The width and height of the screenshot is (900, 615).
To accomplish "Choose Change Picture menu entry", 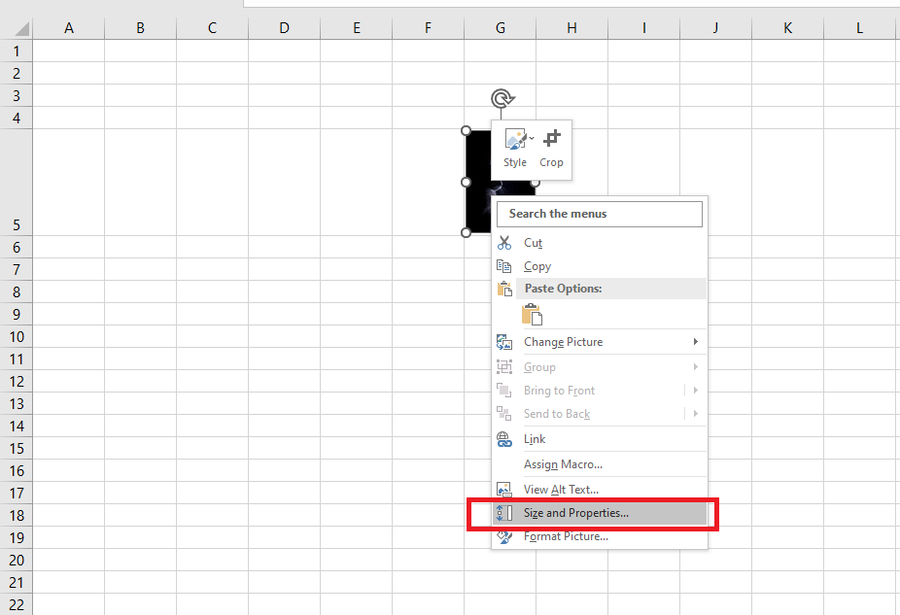I will 600,342.
